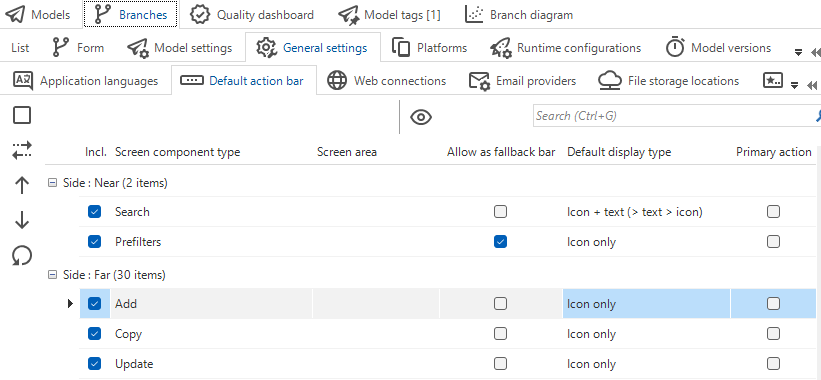Move selected item up with the arrow
821x380 pixels.
click(x=21, y=185)
